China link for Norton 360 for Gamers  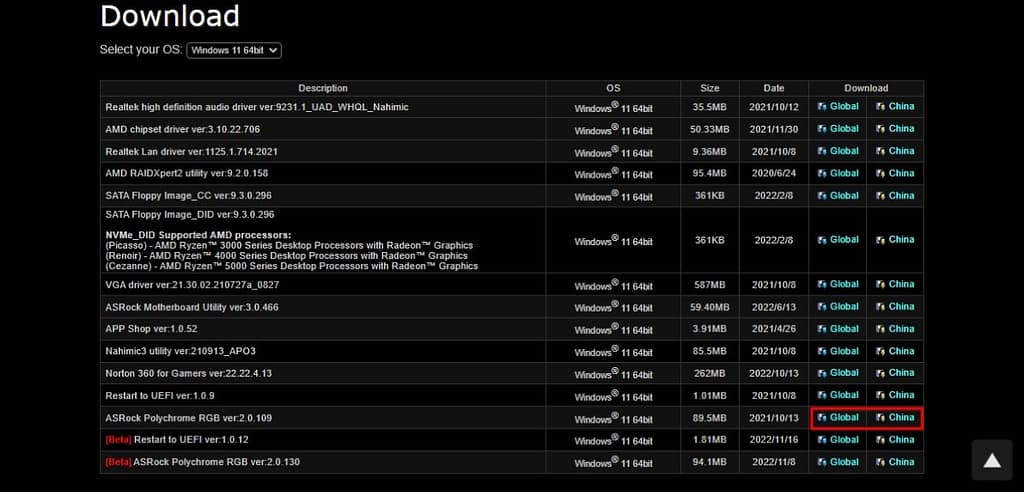click(x=895, y=373)
